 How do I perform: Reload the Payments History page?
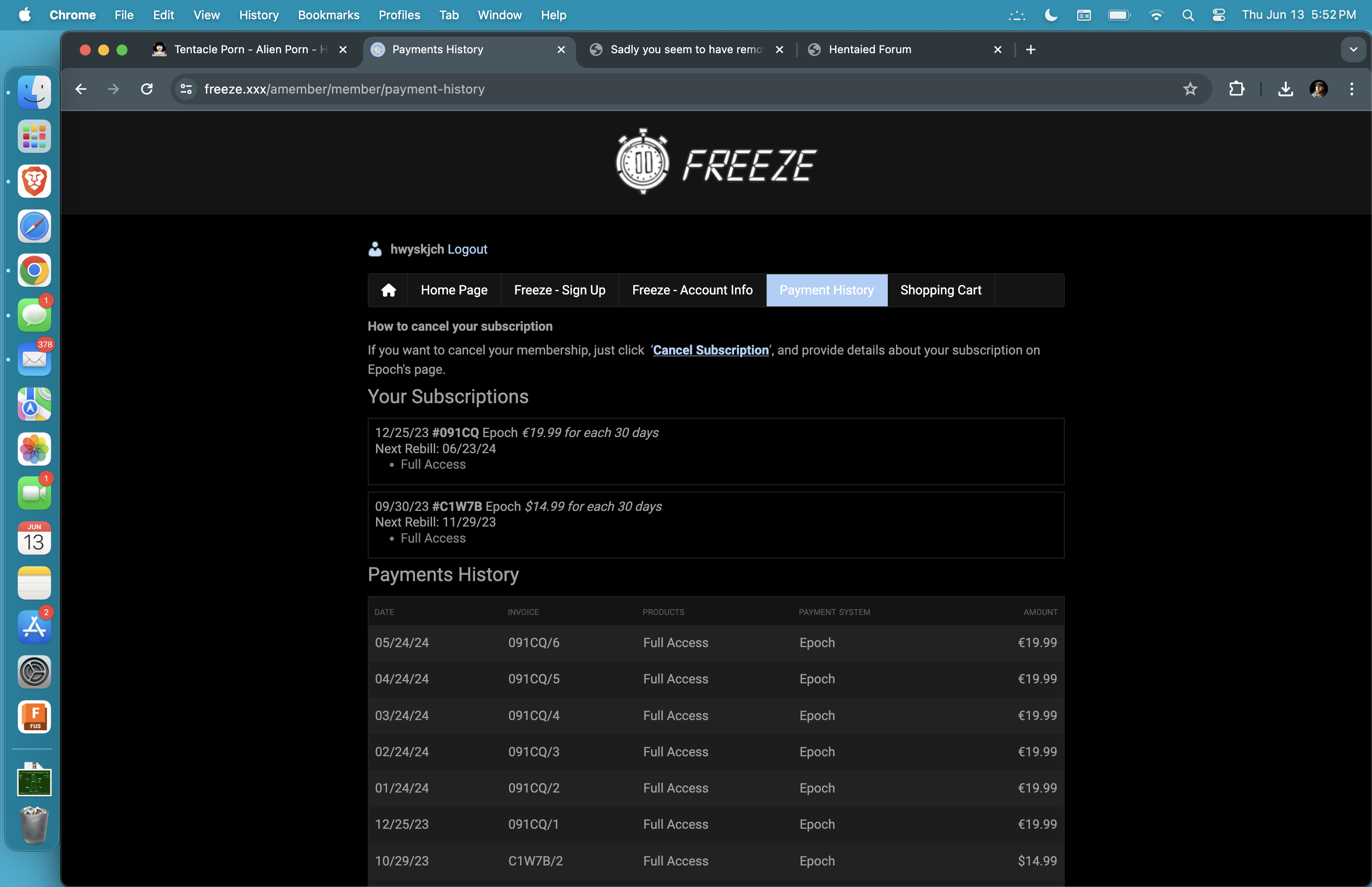[x=147, y=89]
